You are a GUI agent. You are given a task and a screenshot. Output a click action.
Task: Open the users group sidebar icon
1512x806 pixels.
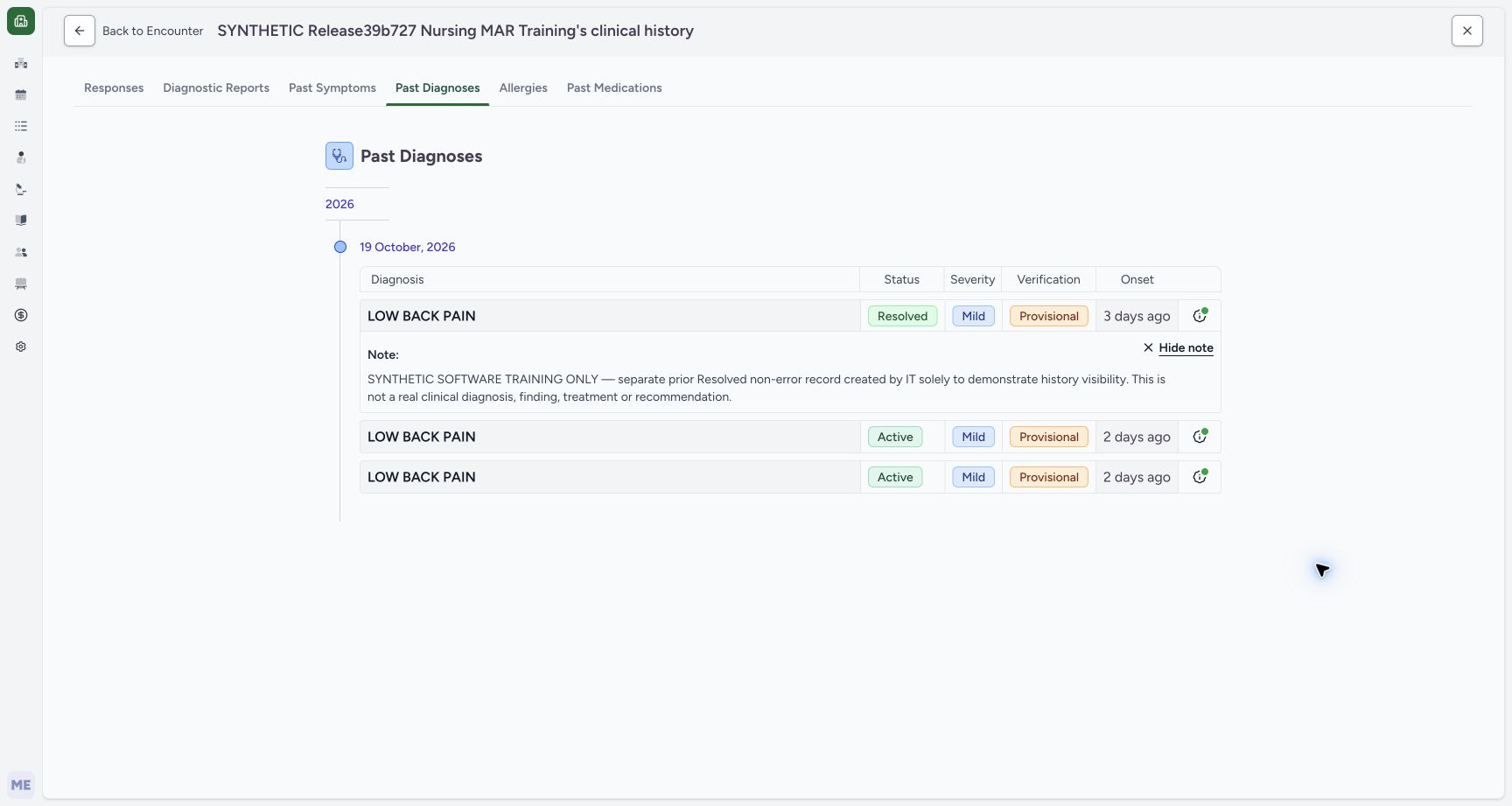pyautogui.click(x=21, y=252)
